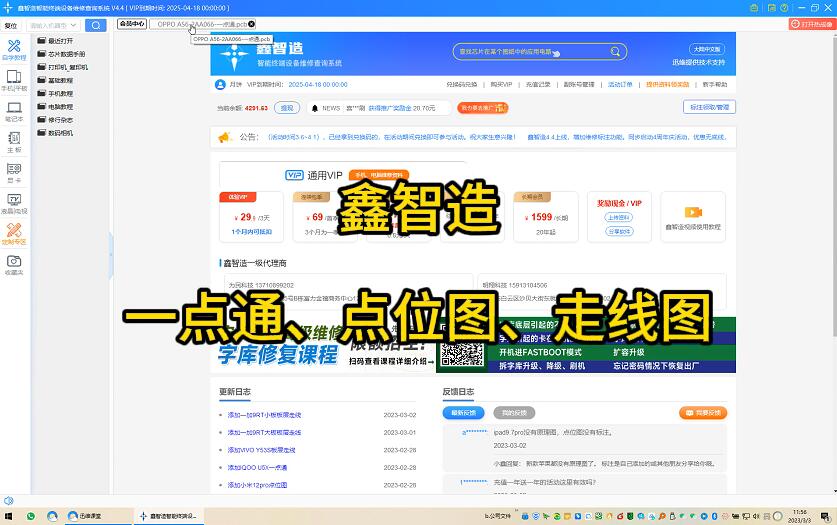Expand the 手机教程 folder
The image size is (837, 525).
click(60, 93)
